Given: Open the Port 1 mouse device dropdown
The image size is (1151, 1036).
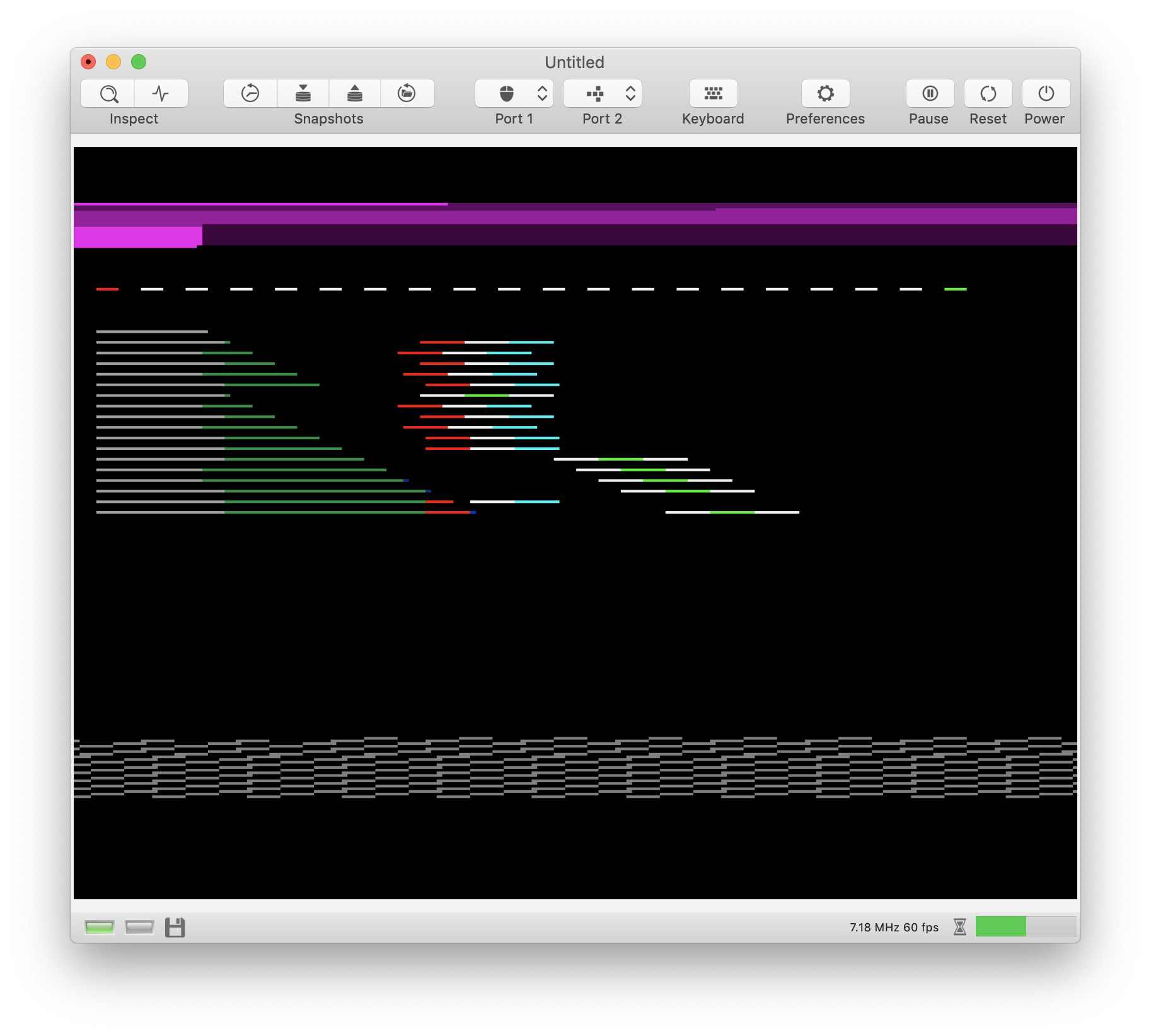Looking at the screenshot, I should click(x=514, y=94).
